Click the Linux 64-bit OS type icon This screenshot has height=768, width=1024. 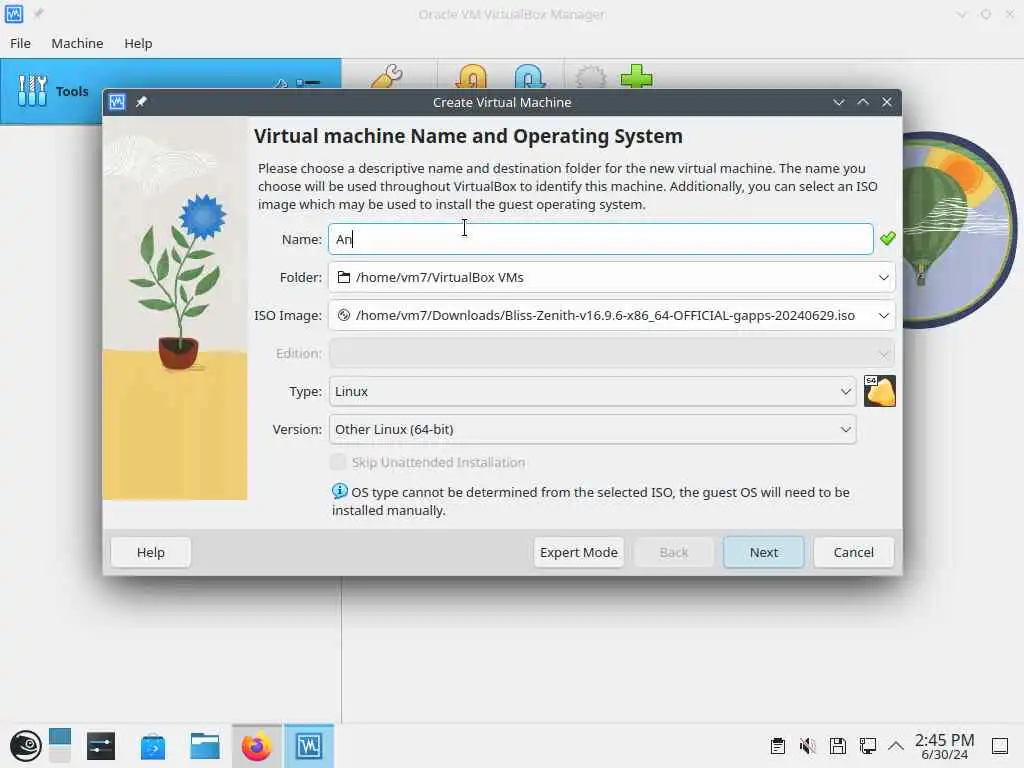pyautogui.click(x=880, y=391)
